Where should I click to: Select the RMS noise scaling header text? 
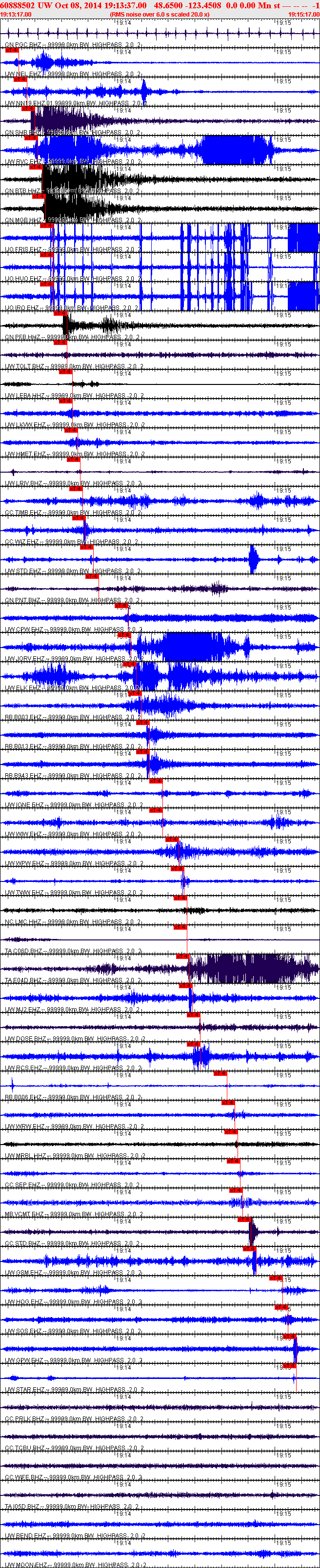click(x=160, y=14)
